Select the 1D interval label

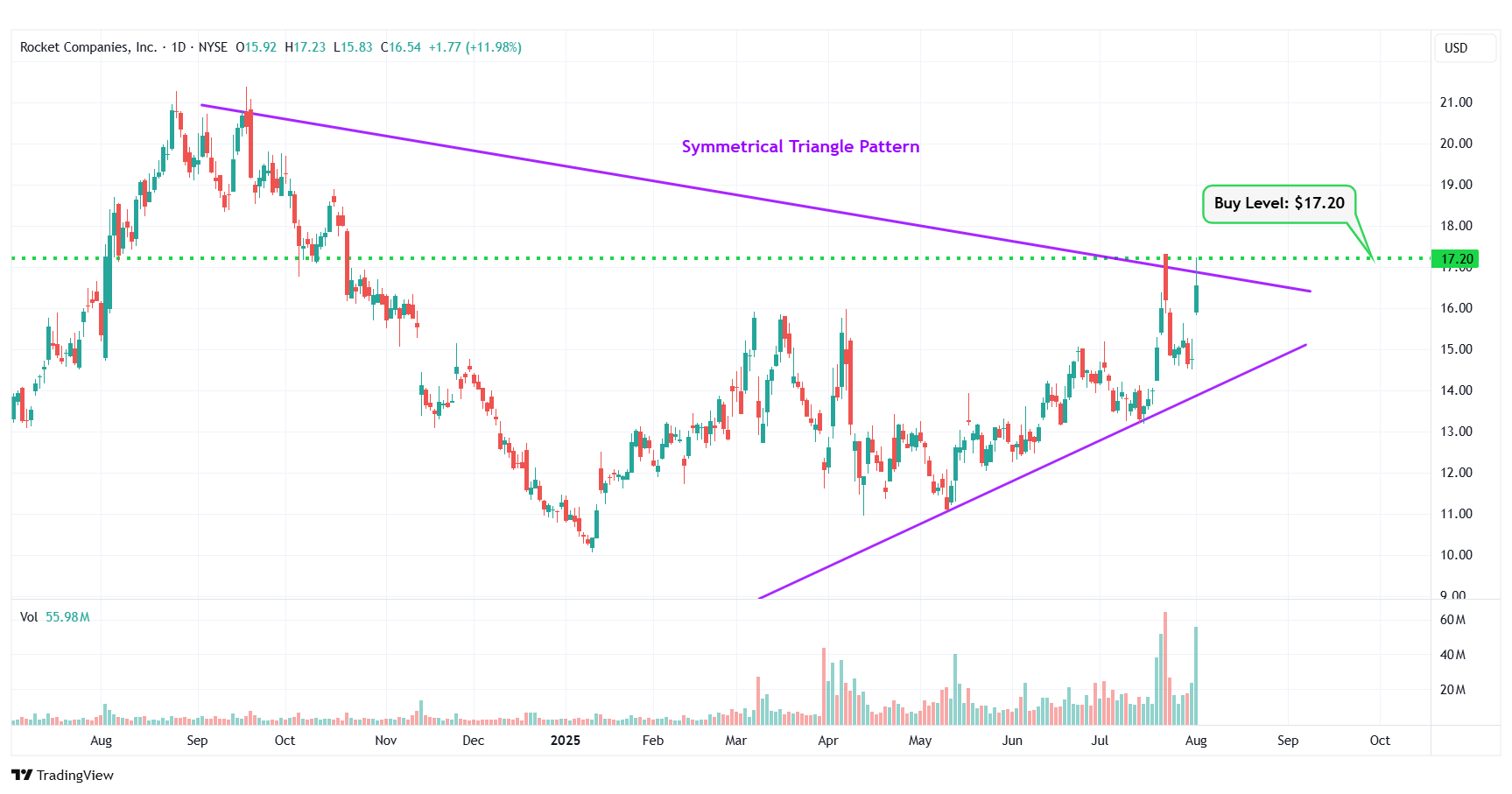point(179,47)
